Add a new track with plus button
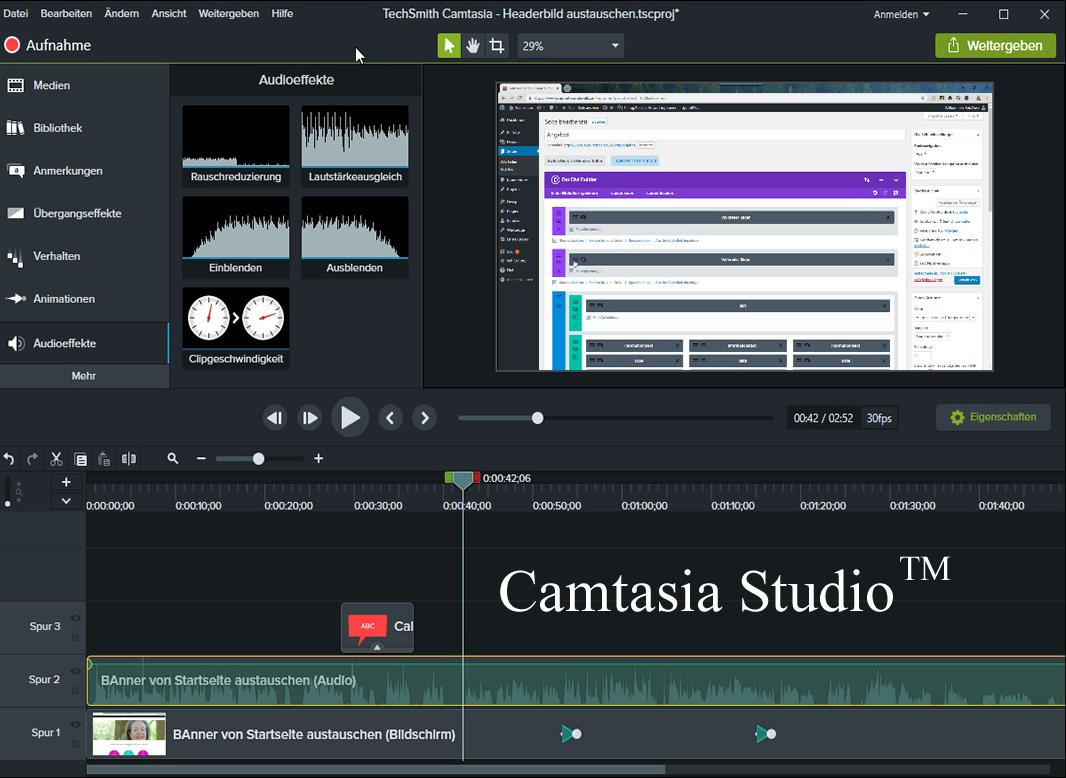This screenshot has height=778, width=1066. [x=66, y=482]
